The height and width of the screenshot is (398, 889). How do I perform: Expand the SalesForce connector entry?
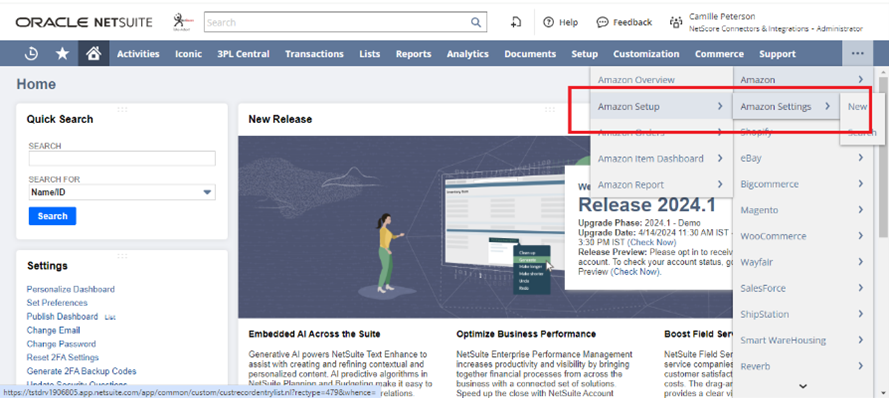(x=802, y=289)
